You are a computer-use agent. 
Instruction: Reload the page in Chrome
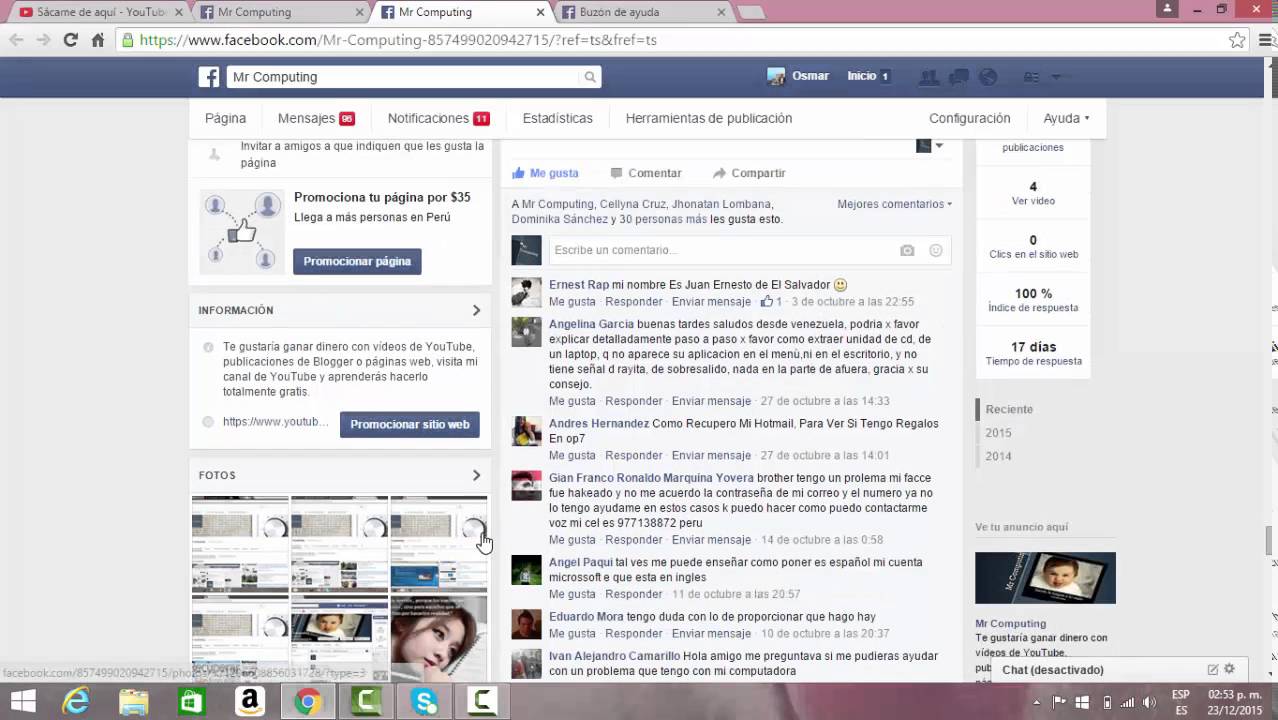click(70, 40)
